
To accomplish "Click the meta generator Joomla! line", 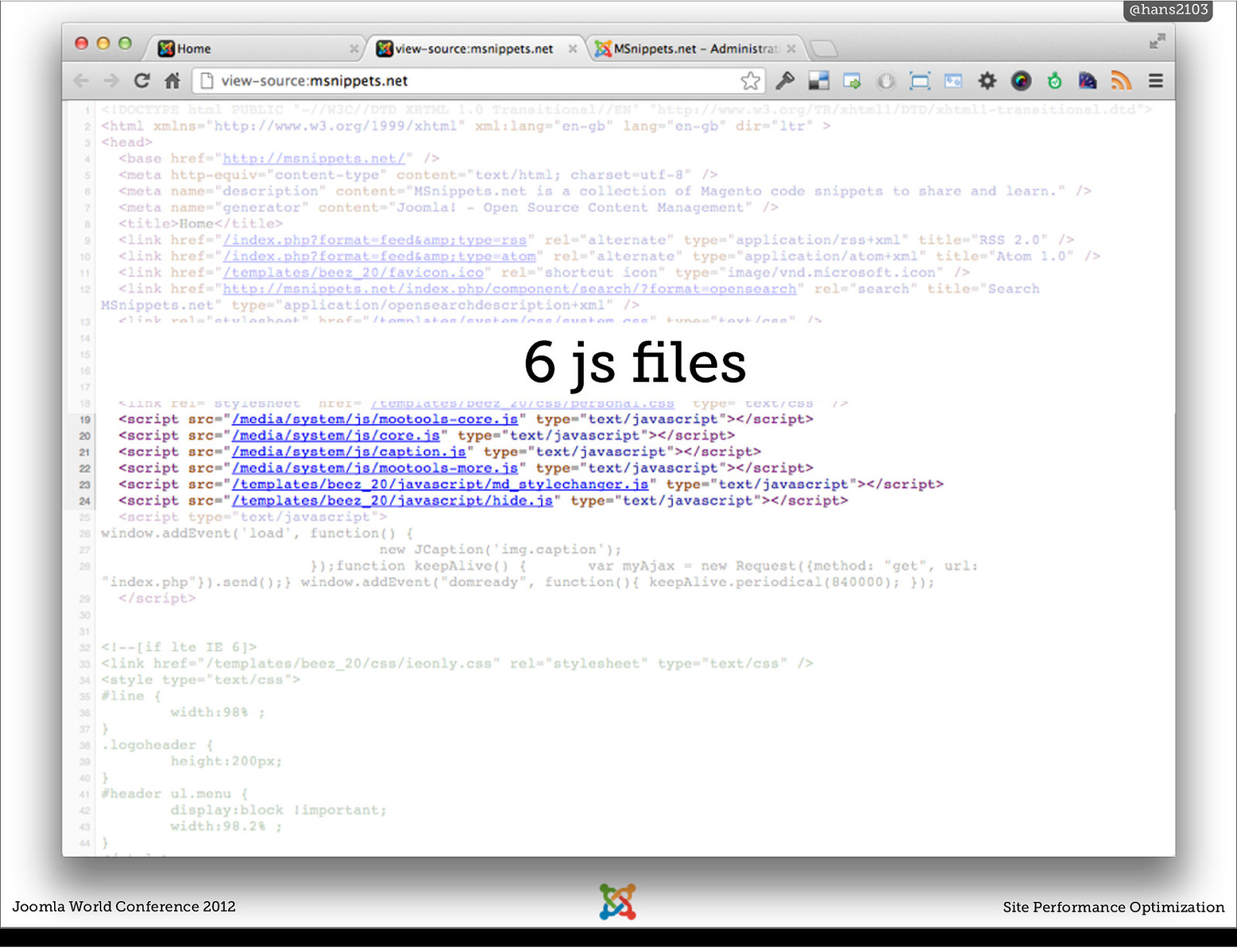I will (448, 207).
